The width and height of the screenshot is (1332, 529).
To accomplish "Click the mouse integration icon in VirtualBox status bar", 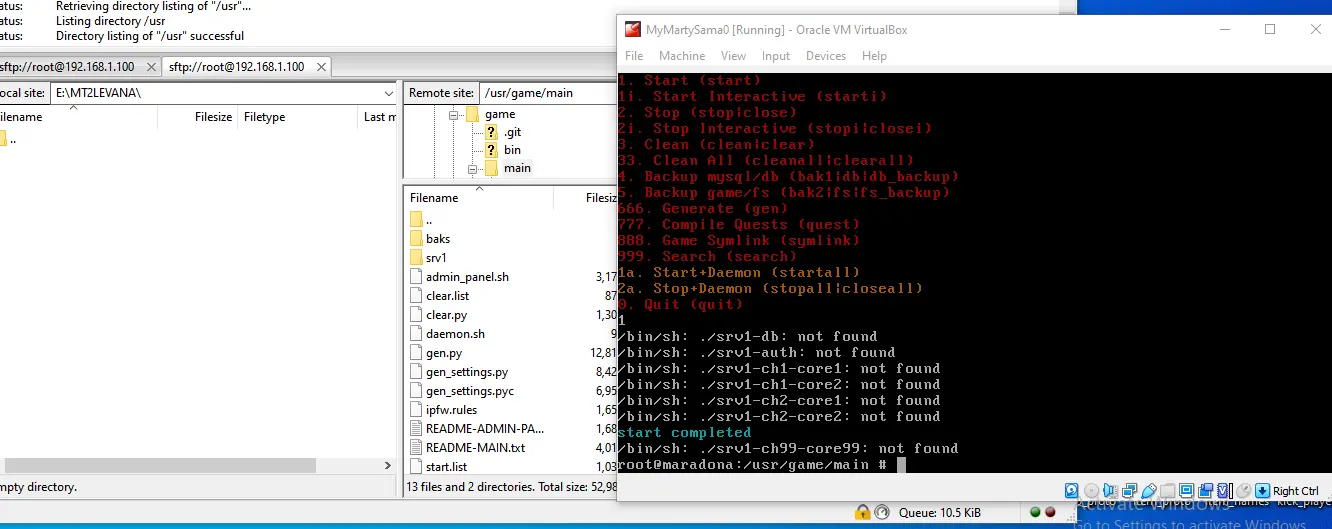I will point(1243,490).
